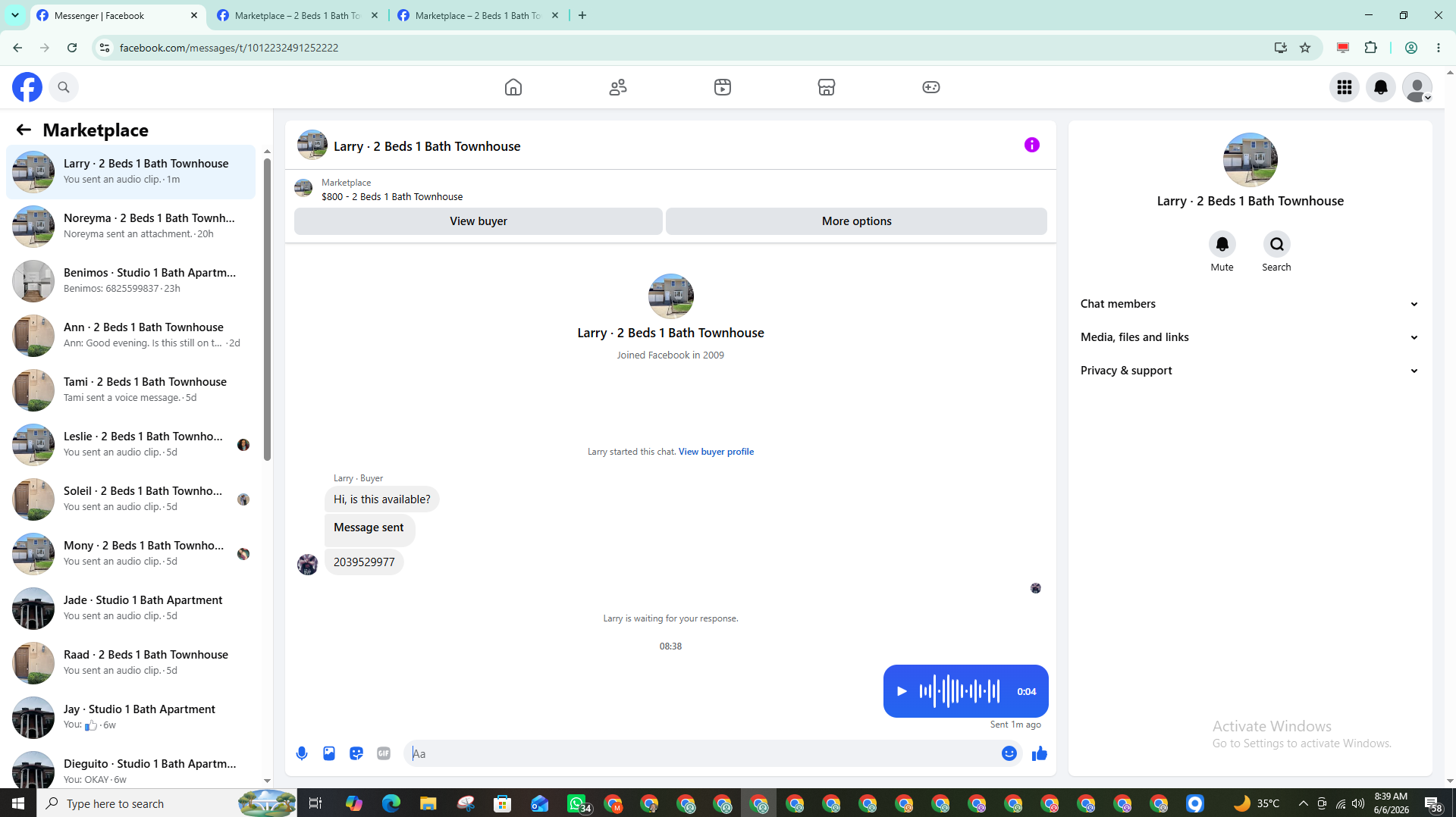Bookmark this page with the star icon
This screenshot has height=817, width=1456.
(1305, 48)
